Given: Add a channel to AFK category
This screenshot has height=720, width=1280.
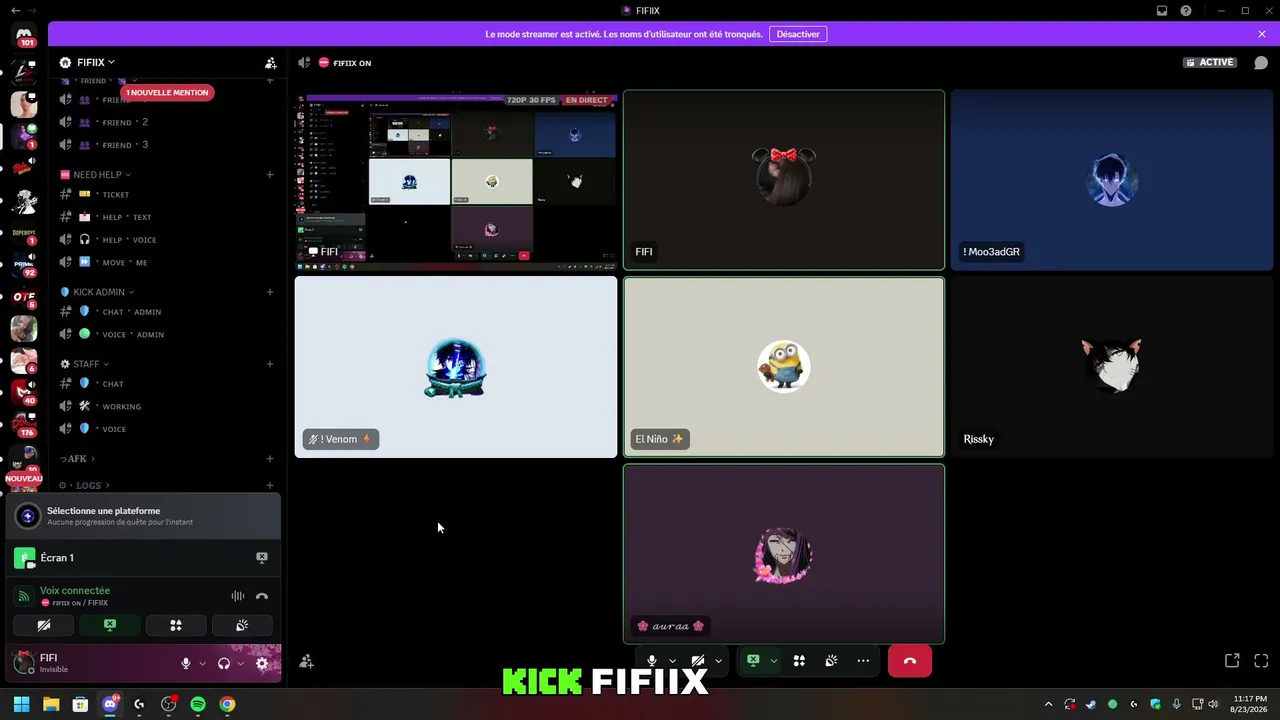Looking at the screenshot, I should 270,459.
